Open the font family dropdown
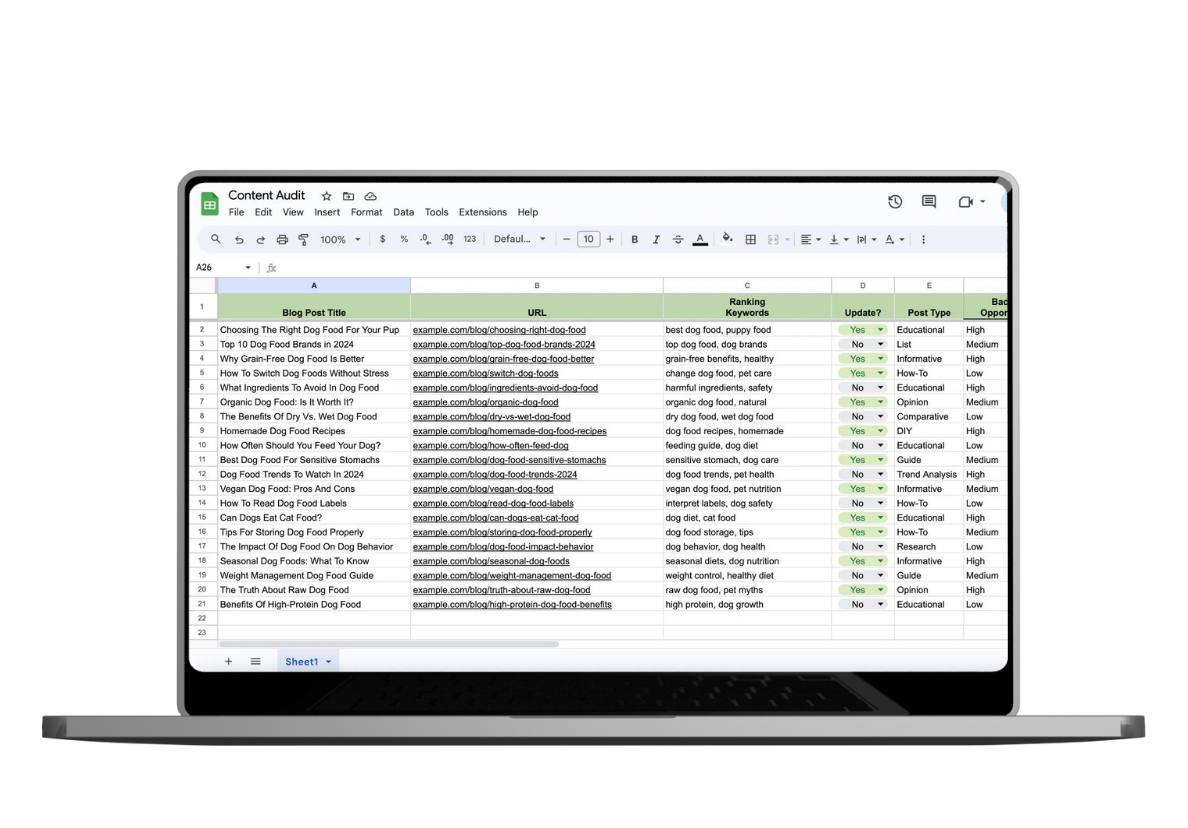This screenshot has width=1188, height=828. pyautogui.click(x=520, y=240)
